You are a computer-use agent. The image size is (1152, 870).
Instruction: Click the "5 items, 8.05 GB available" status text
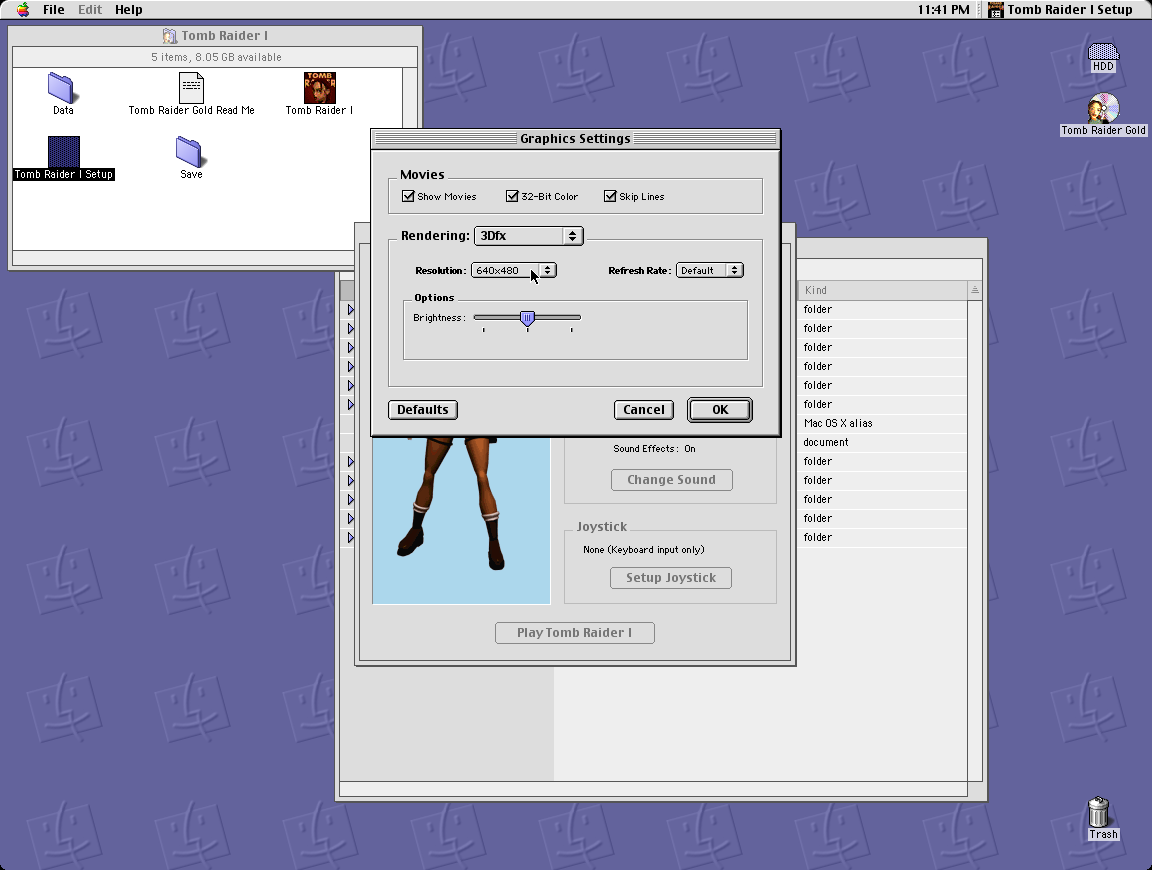point(216,57)
